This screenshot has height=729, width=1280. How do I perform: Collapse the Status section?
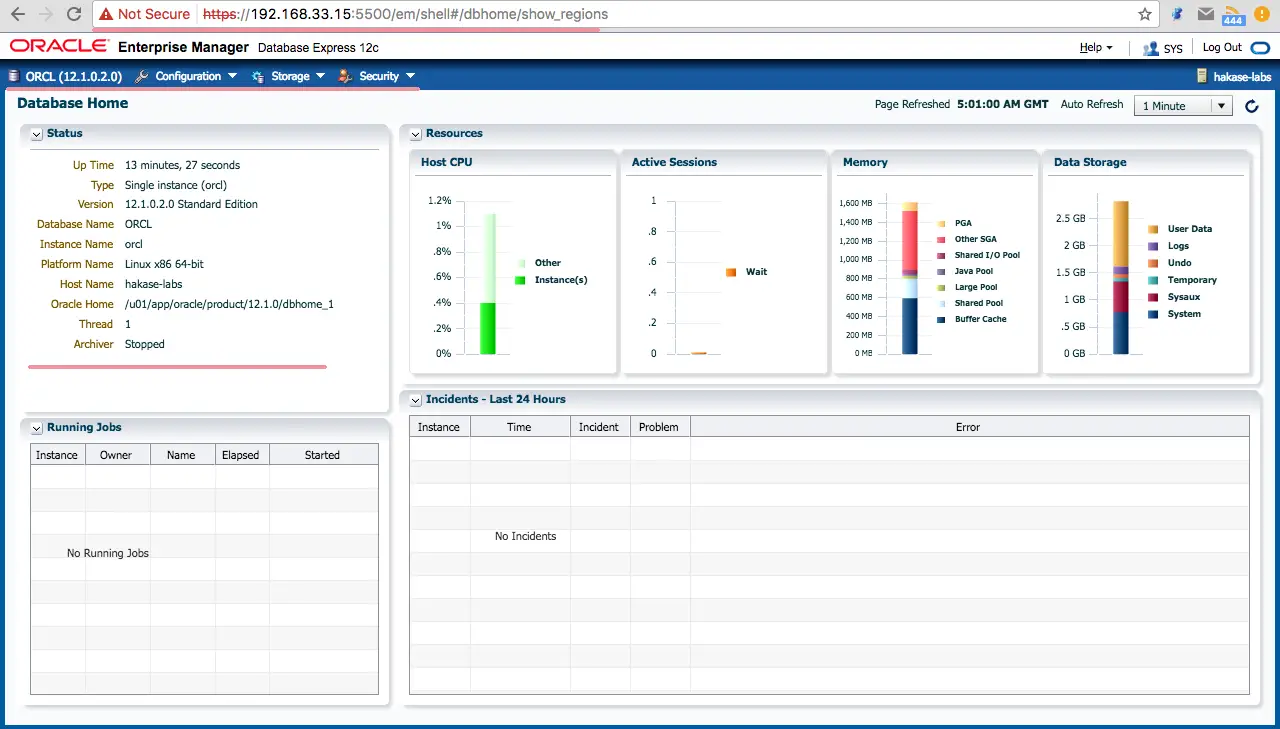click(x=36, y=134)
